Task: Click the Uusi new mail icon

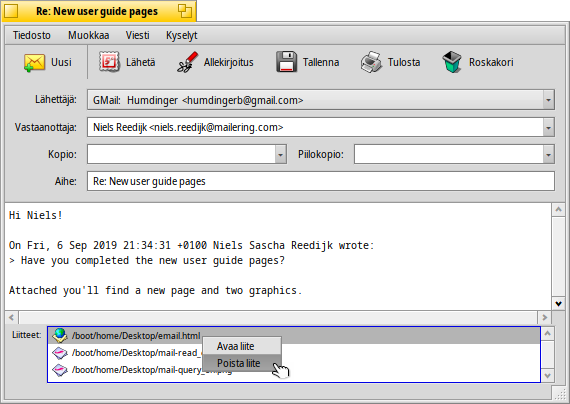Action: 34,63
